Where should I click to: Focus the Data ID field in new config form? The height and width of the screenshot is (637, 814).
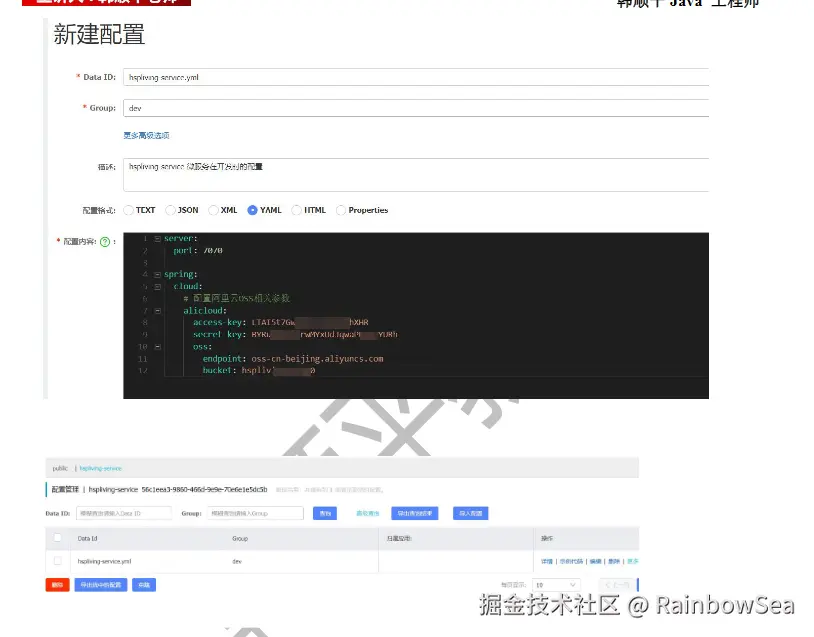coord(416,77)
